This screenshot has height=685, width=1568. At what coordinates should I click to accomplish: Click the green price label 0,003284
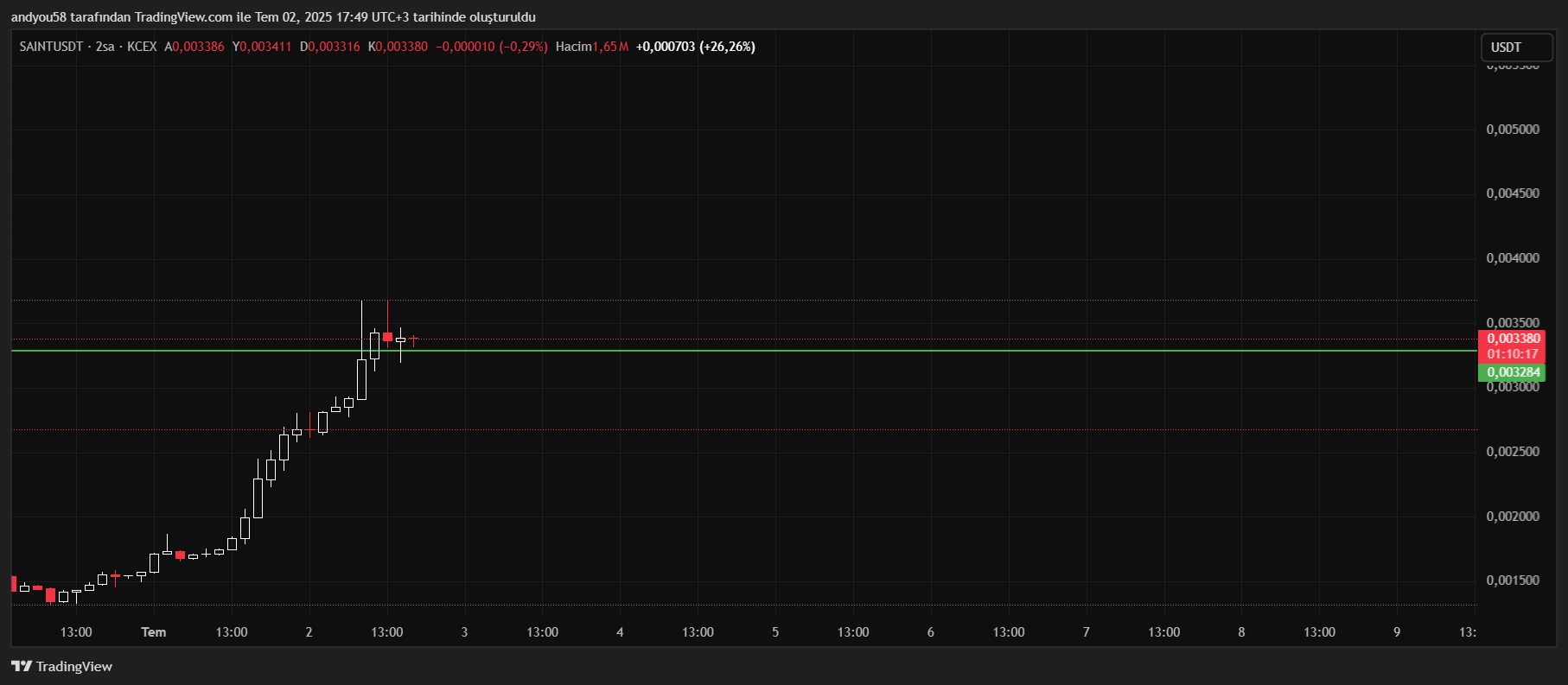pos(1514,372)
